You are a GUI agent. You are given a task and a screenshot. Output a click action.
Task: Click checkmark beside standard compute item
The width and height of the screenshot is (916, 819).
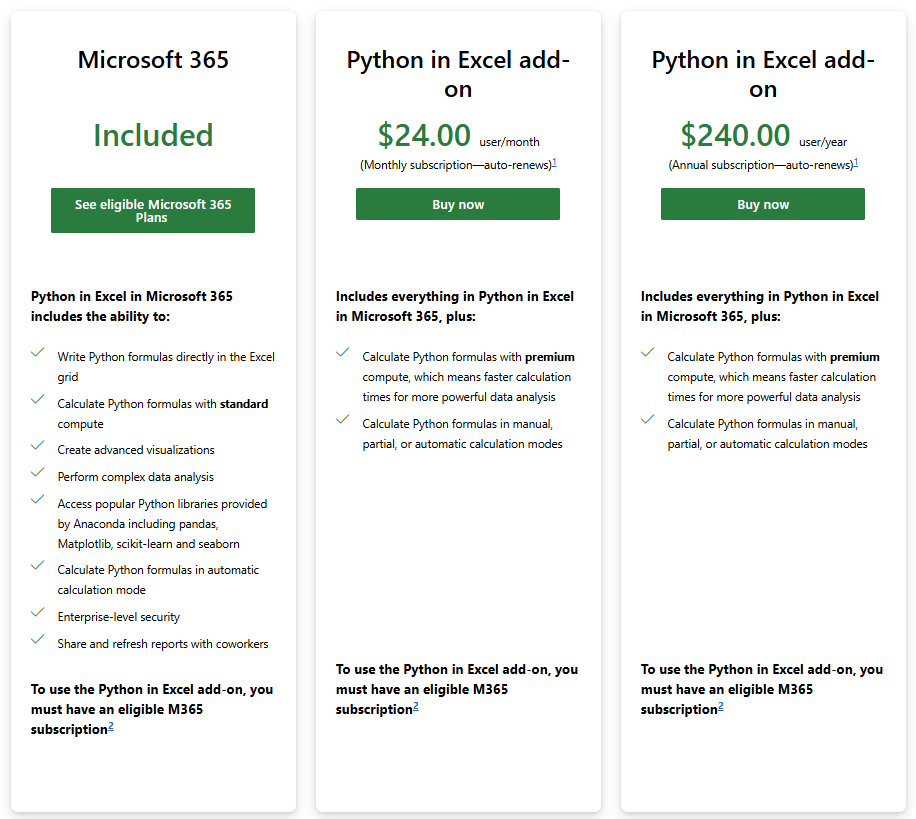click(x=38, y=400)
